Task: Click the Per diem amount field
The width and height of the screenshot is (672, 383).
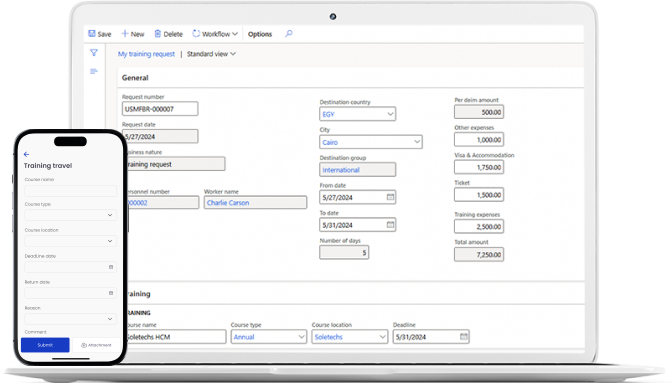Action: pyautogui.click(x=479, y=112)
